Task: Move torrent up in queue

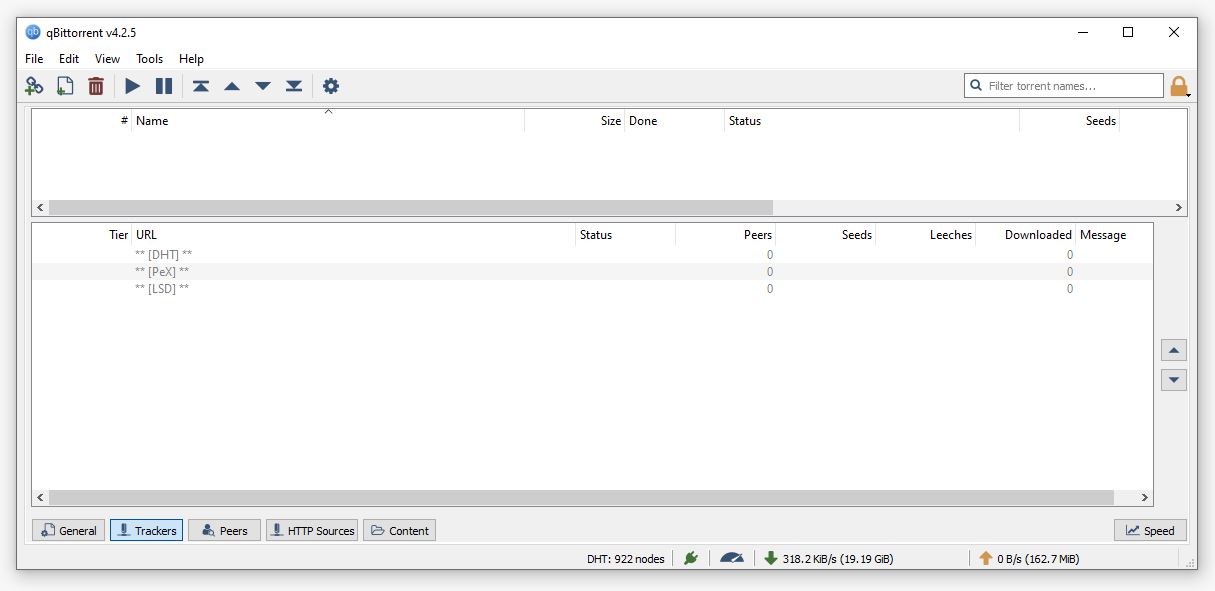Action: point(232,86)
